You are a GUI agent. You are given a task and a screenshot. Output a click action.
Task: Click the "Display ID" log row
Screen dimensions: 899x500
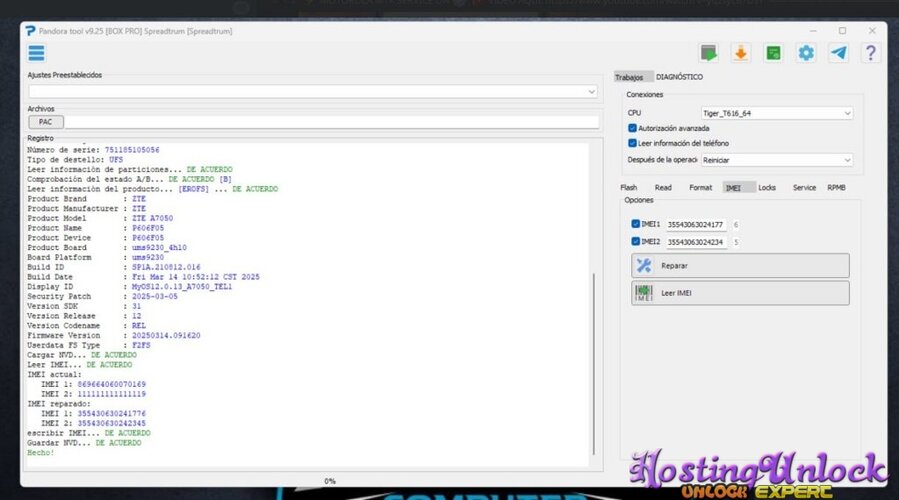point(130,287)
